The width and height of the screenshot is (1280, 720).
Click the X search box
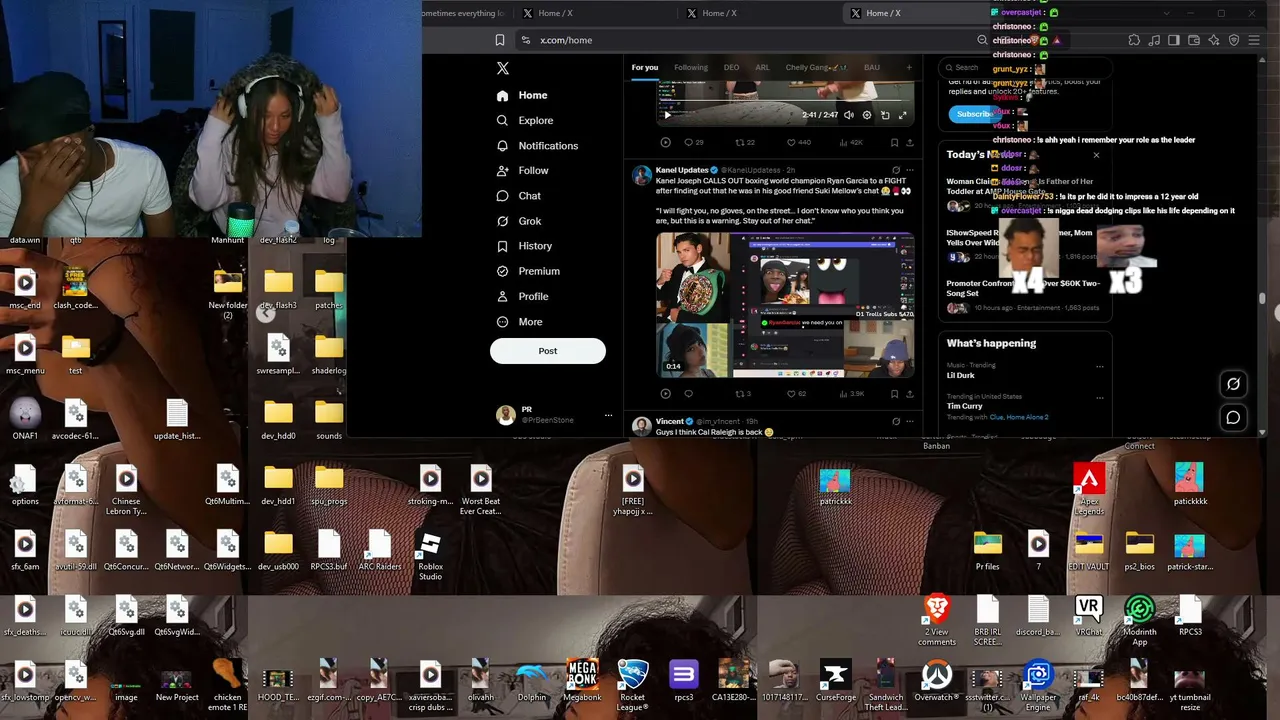pyautogui.click(x=1025, y=68)
